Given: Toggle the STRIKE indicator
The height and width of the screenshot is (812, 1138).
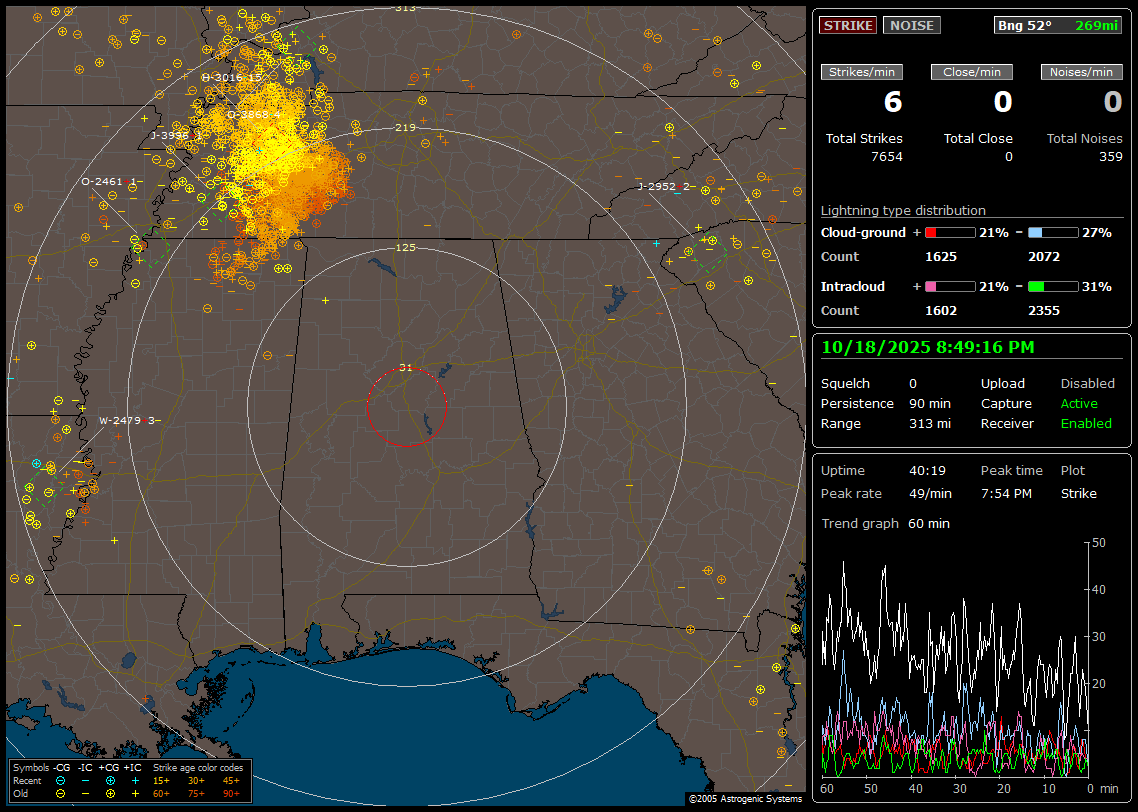Looking at the screenshot, I should [848, 26].
